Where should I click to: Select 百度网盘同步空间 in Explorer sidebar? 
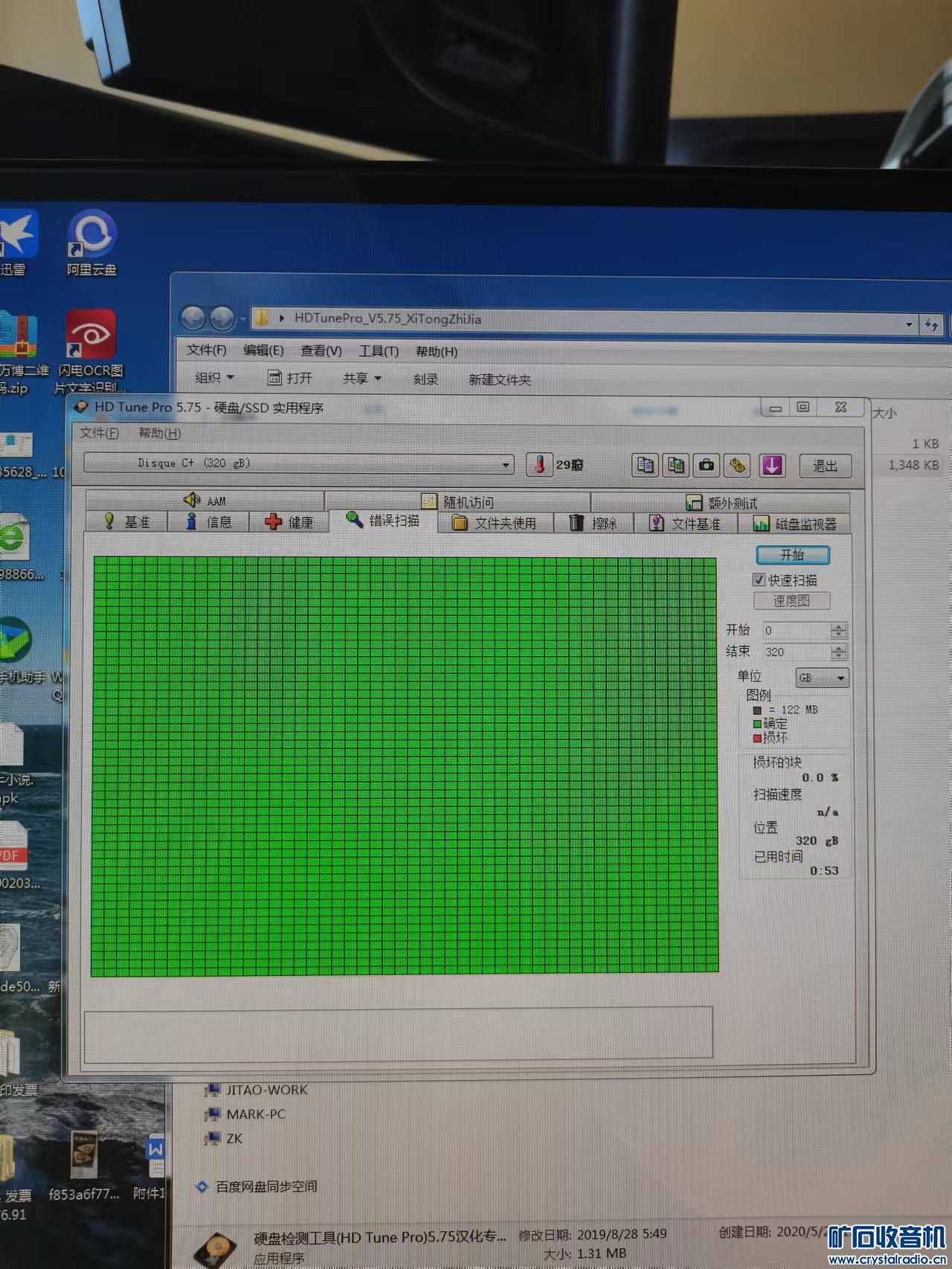(257, 1186)
